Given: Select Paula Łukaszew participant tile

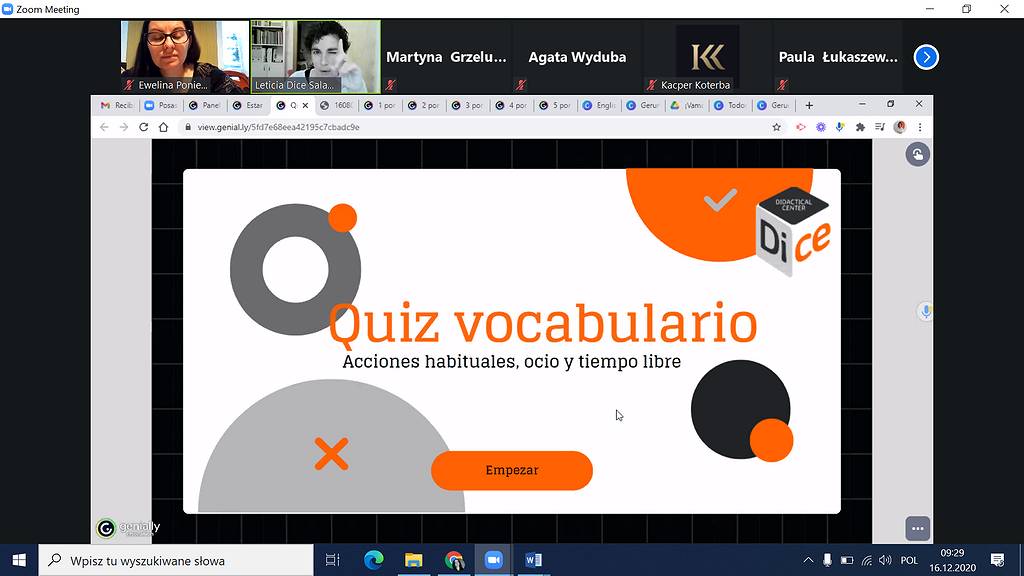Looking at the screenshot, I should click(838, 57).
